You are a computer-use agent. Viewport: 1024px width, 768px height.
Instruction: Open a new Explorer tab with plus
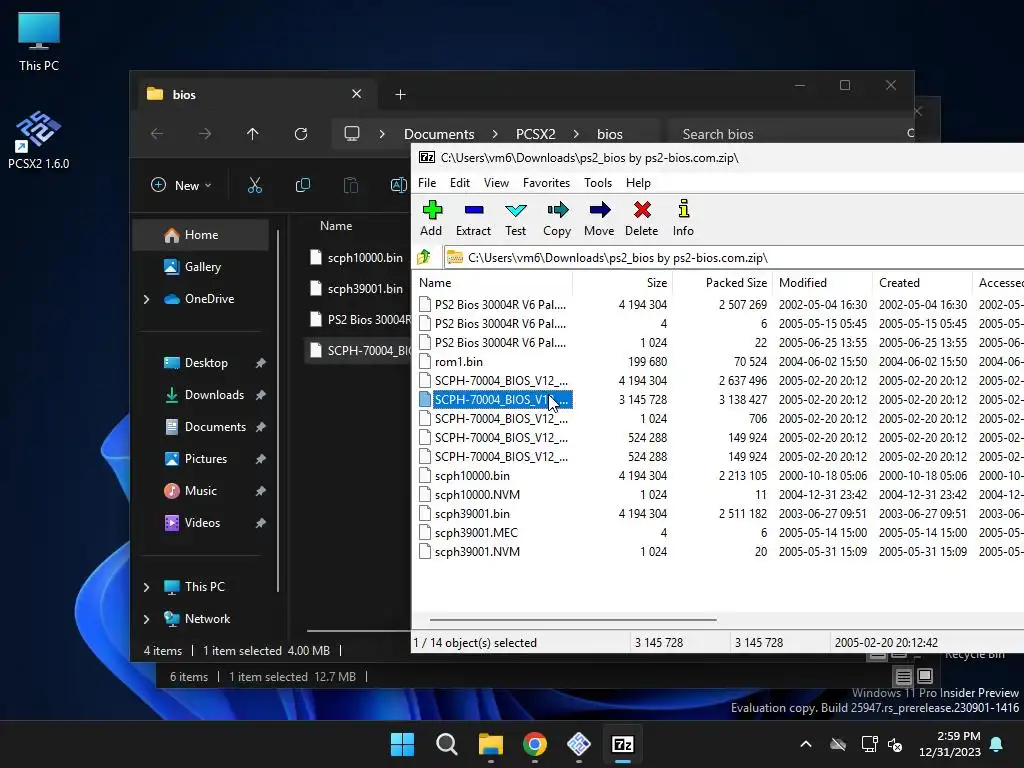[400, 95]
